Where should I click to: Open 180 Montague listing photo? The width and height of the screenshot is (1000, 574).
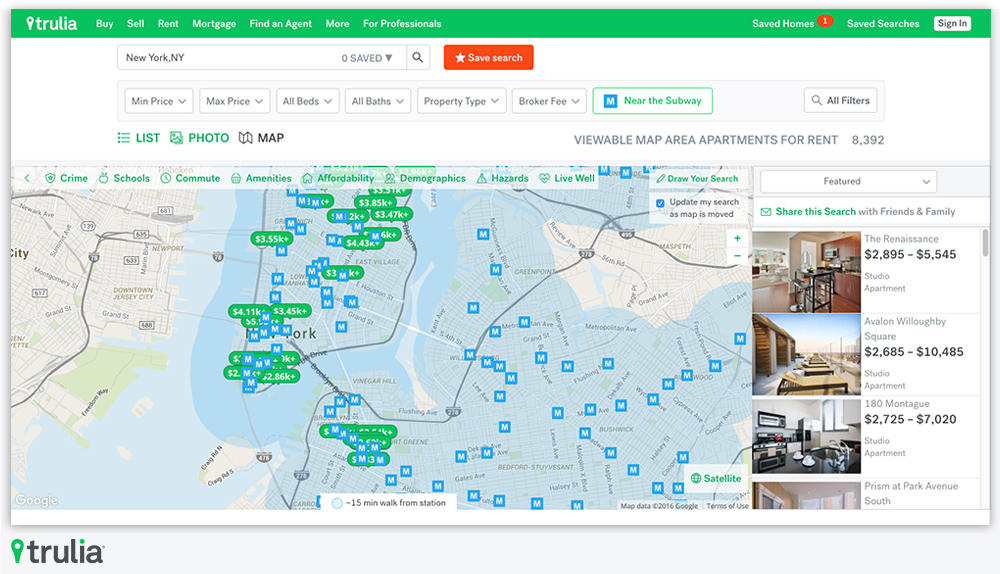coord(807,437)
